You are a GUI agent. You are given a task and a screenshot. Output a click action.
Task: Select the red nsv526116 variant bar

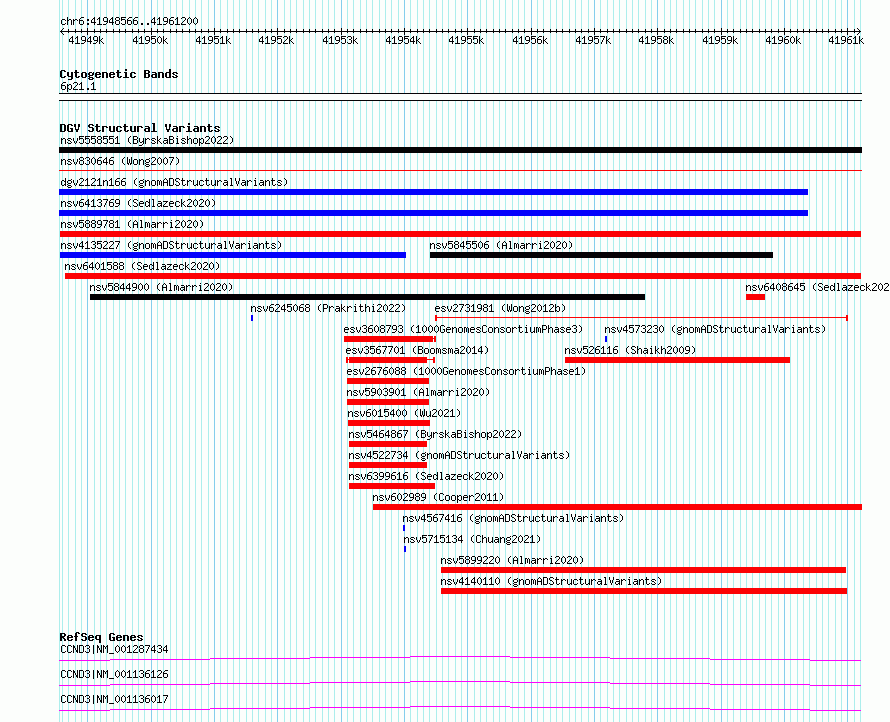[x=677, y=360]
